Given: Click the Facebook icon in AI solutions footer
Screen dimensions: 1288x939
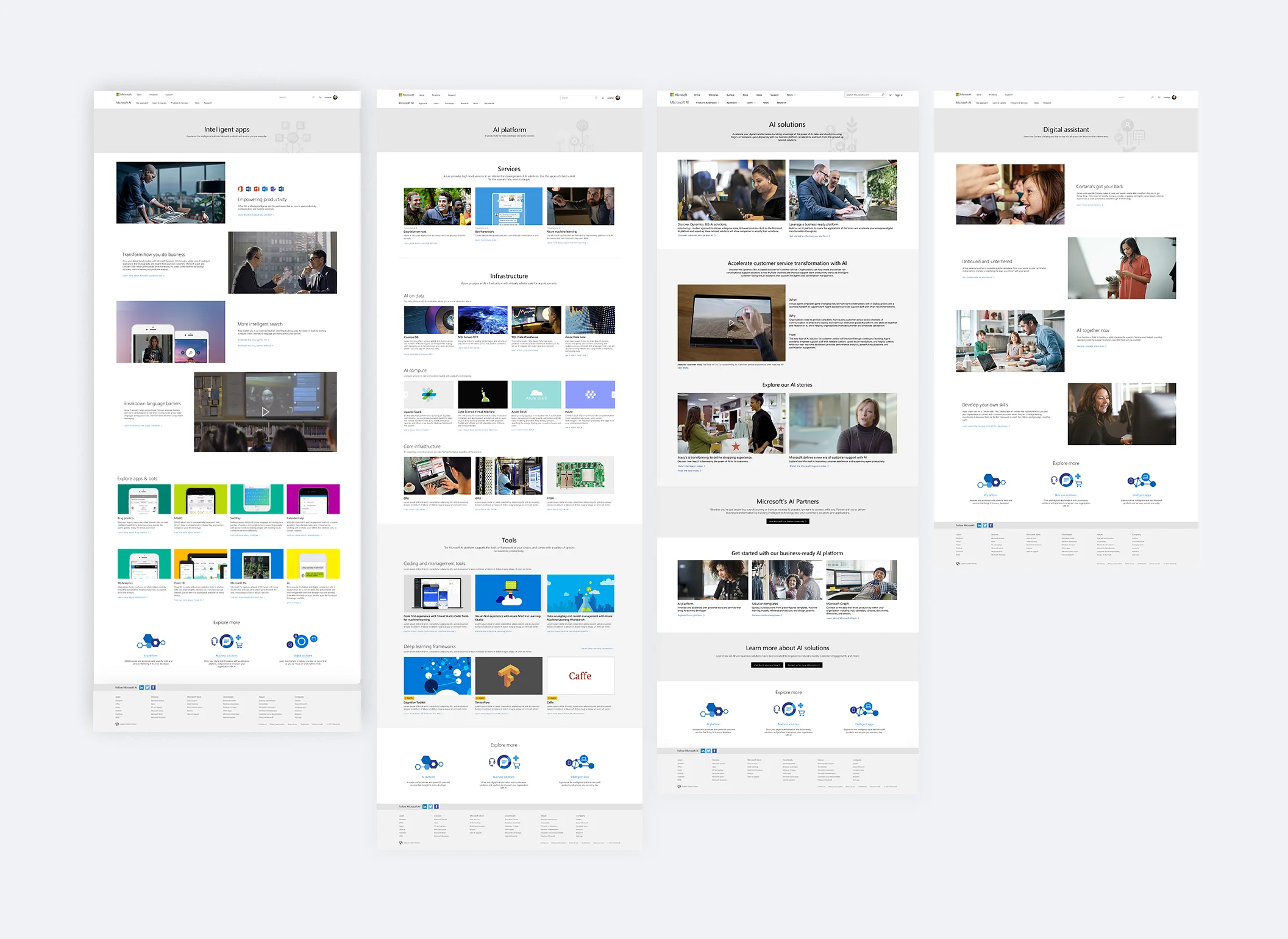Looking at the screenshot, I should click(714, 751).
